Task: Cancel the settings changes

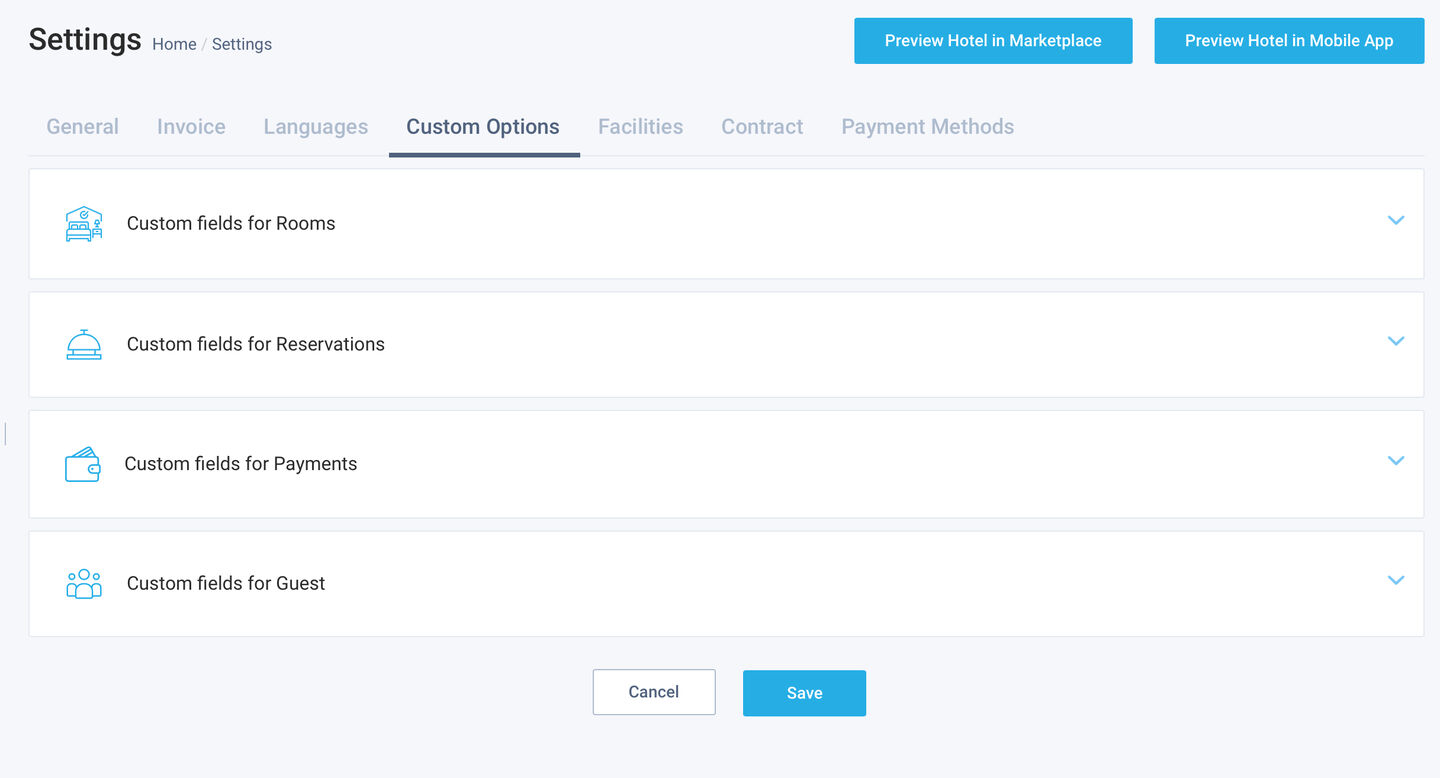Action: pos(654,692)
